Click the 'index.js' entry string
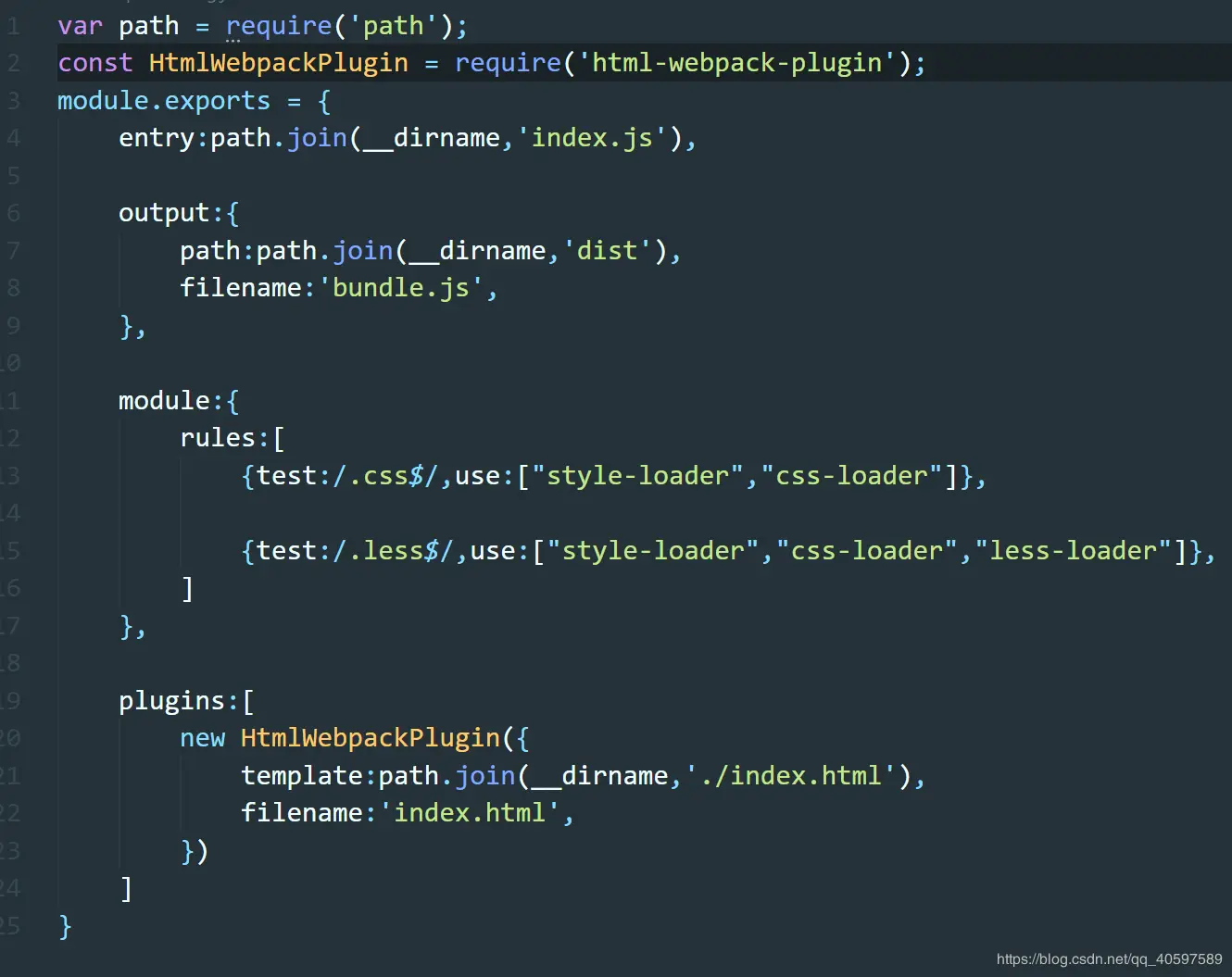 [x=592, y=138]
